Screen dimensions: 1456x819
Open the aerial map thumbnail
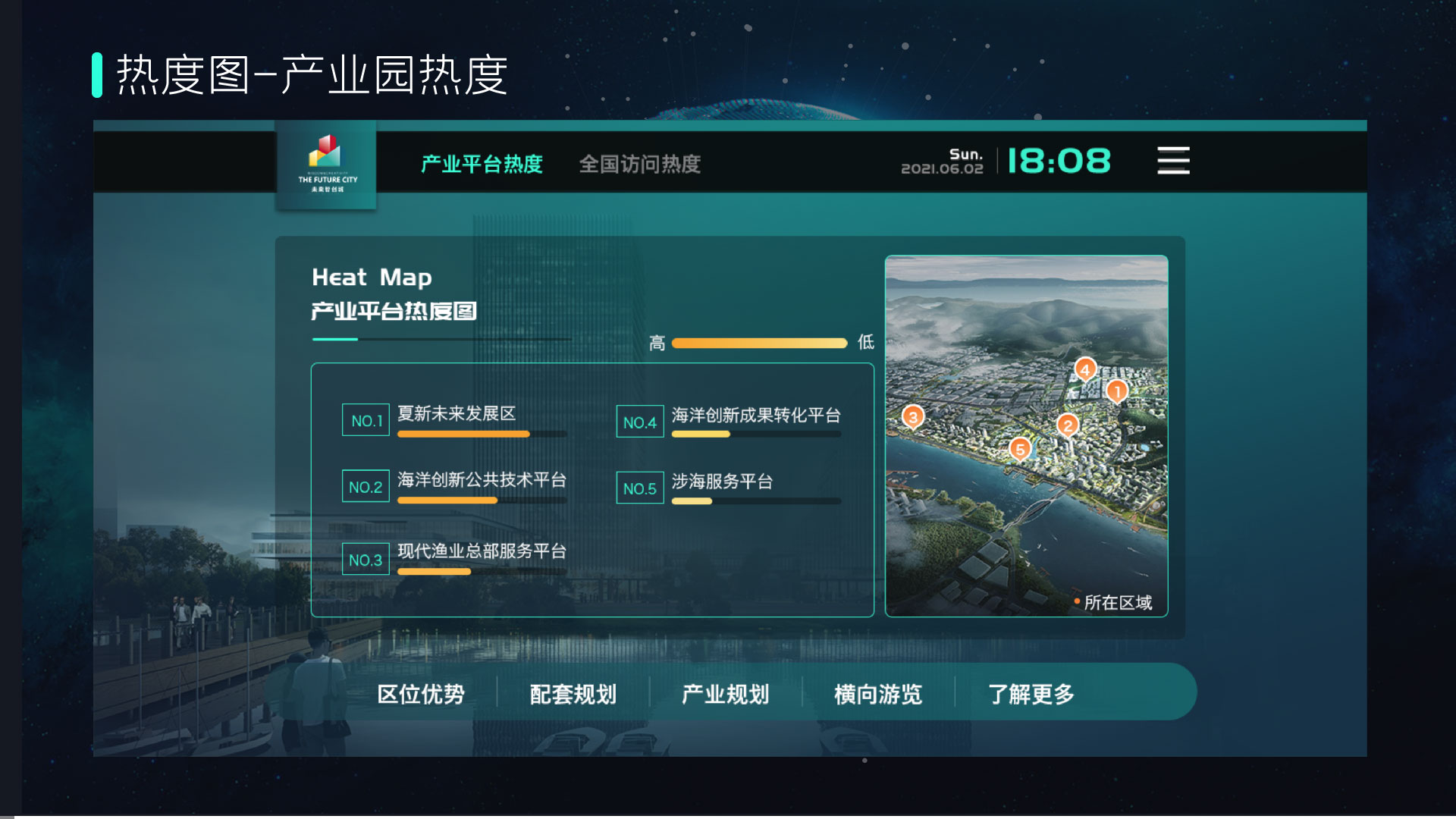pos(1028,436)
